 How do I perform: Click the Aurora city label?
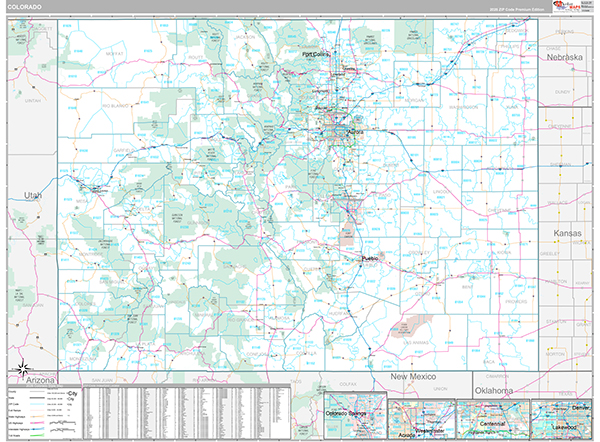pyautogui.click(x=355, y=132)
